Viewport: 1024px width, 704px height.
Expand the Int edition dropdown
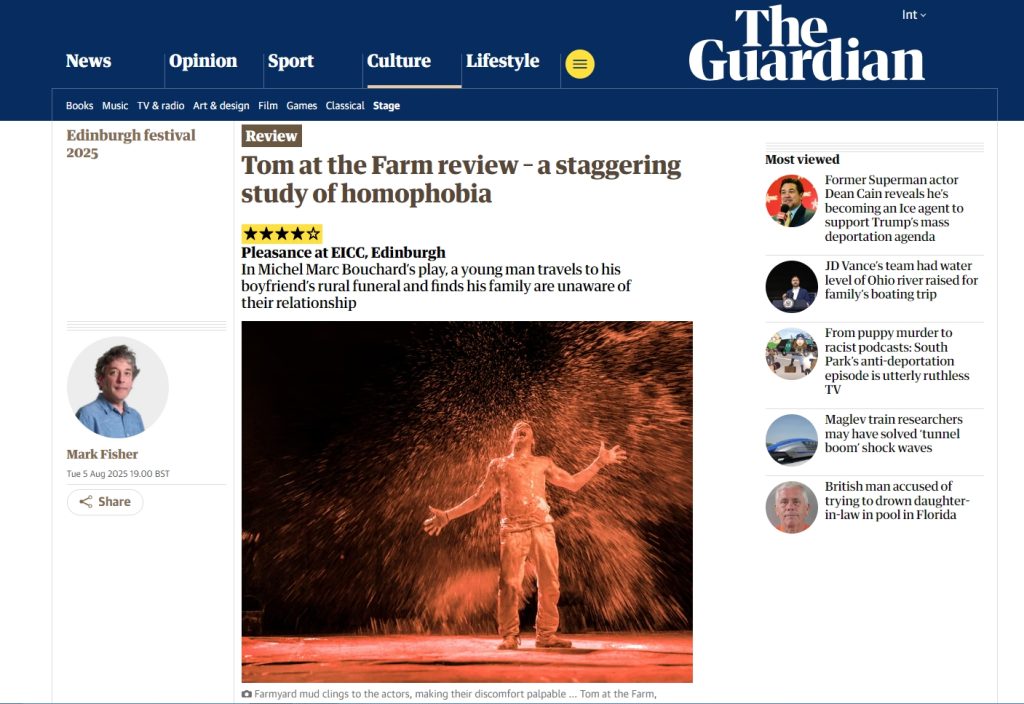914,15
